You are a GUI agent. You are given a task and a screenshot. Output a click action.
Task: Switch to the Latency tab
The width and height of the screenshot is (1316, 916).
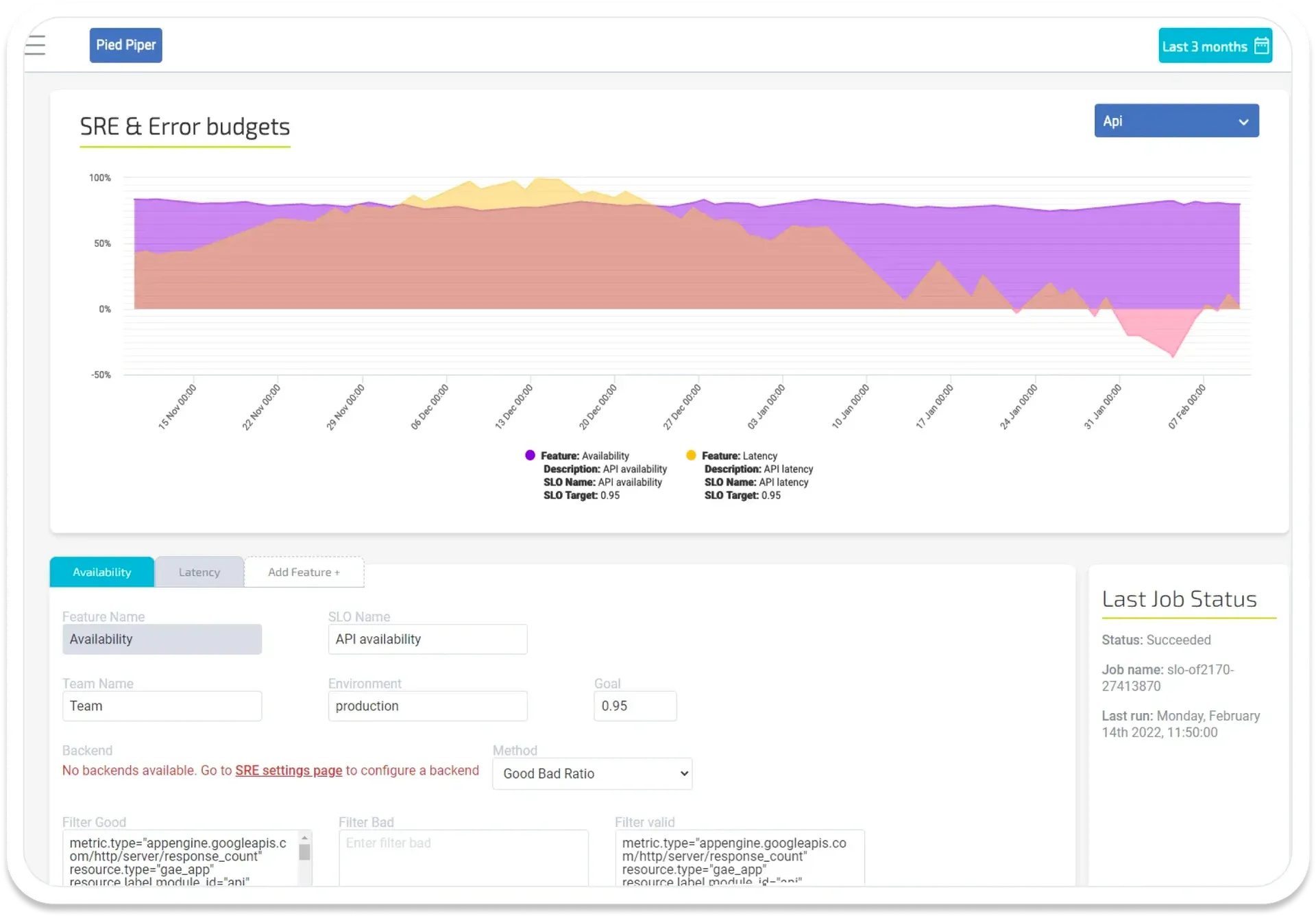[199, 571]
